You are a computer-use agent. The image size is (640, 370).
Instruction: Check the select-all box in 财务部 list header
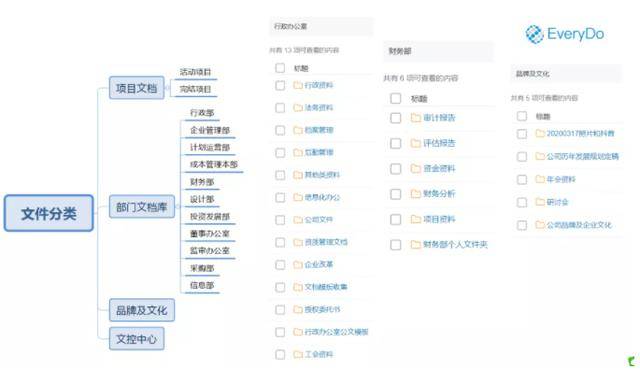tap(396, 98)
